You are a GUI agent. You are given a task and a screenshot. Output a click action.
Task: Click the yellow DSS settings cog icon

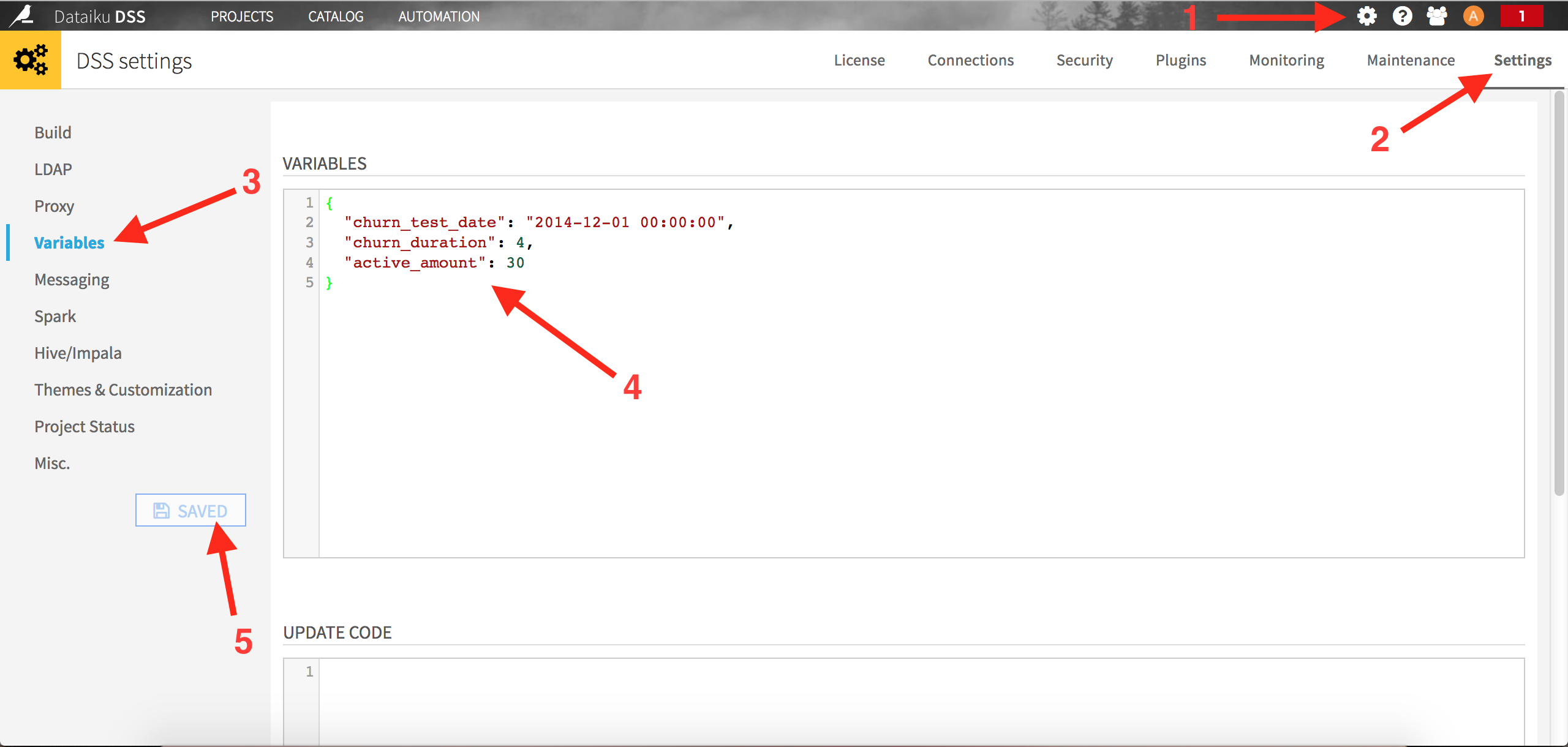point(30,59)
